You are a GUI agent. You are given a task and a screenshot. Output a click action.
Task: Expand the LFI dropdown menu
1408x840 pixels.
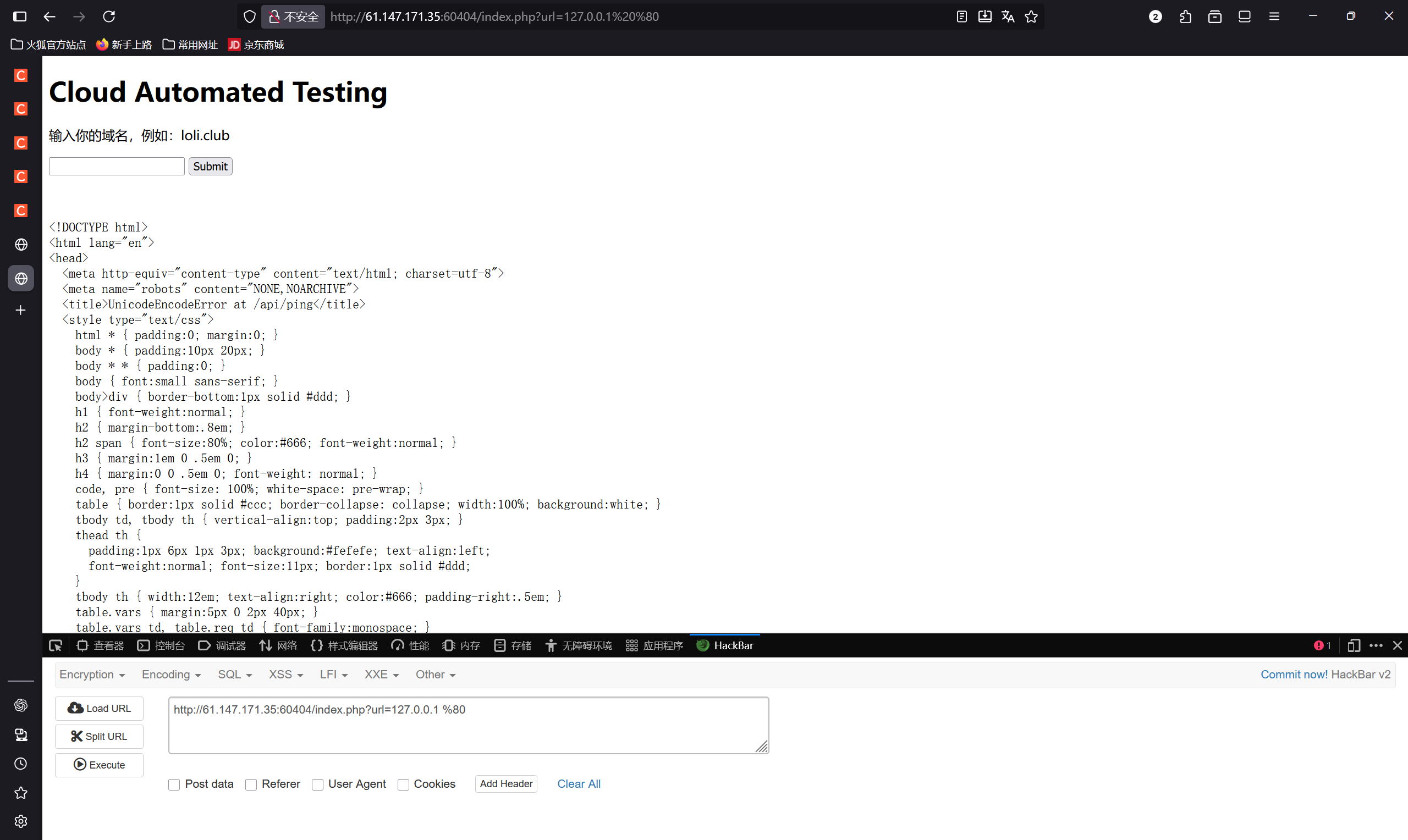(333, 674)
